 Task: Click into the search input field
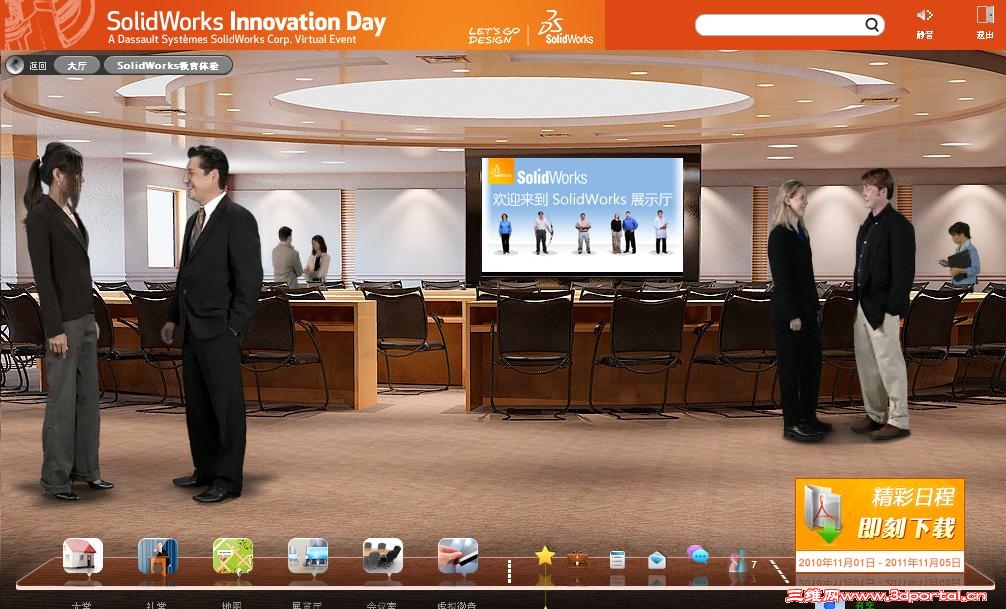[779, 25]
